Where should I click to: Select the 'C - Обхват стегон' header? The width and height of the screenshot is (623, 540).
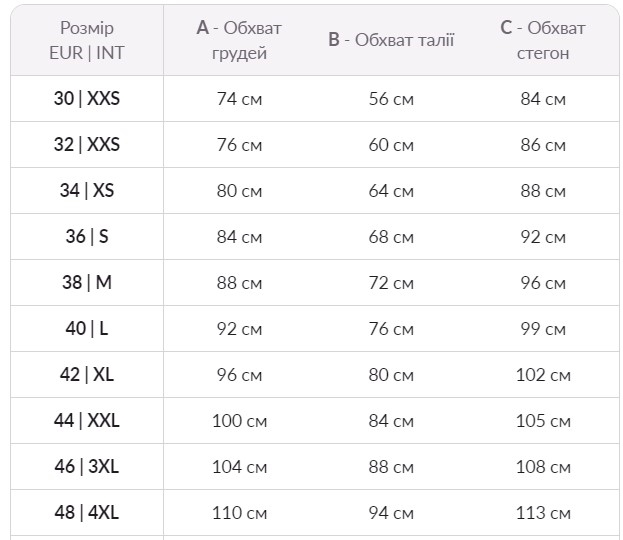(543, 40)
